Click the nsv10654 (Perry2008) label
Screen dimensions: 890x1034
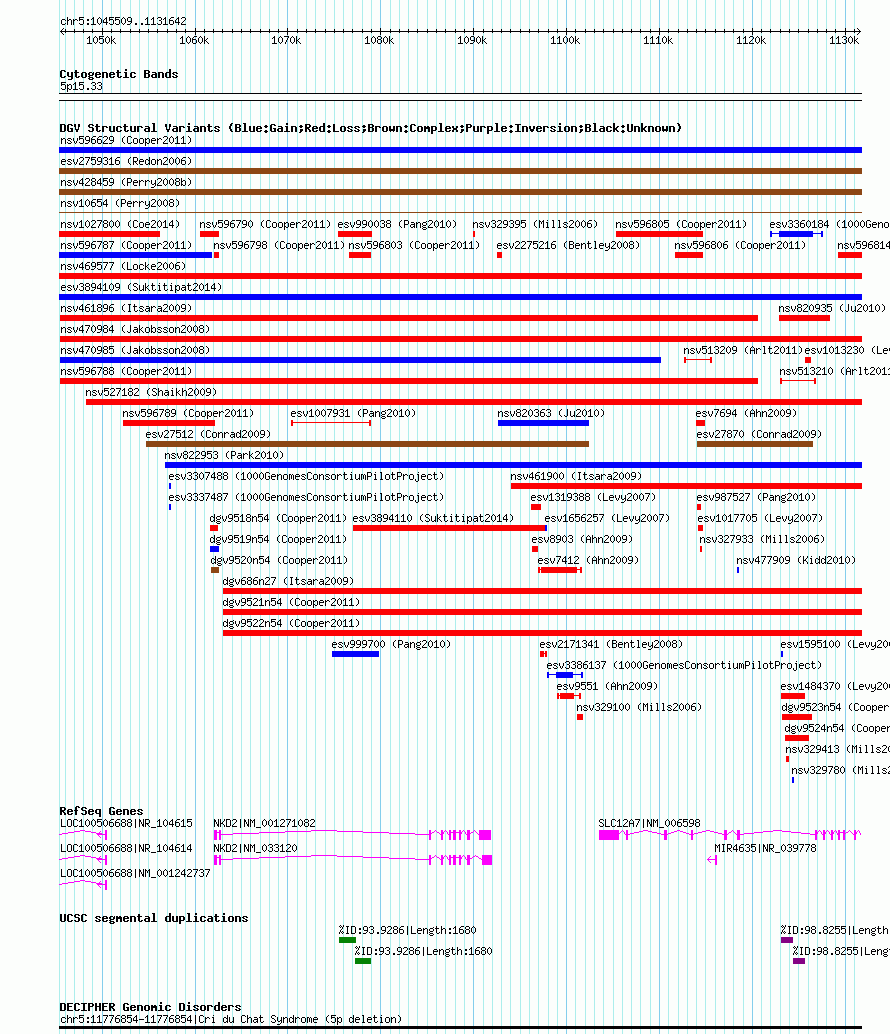pos(120,203)
